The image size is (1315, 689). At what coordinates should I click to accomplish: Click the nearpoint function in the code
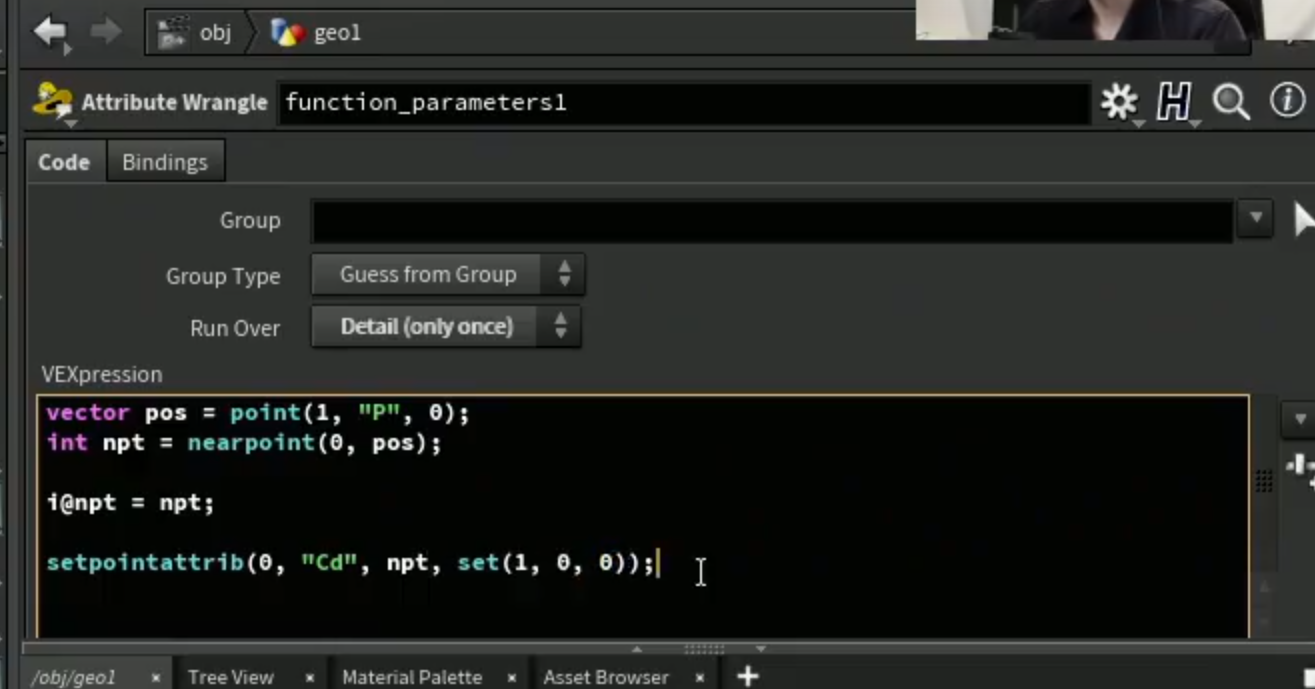252,442
